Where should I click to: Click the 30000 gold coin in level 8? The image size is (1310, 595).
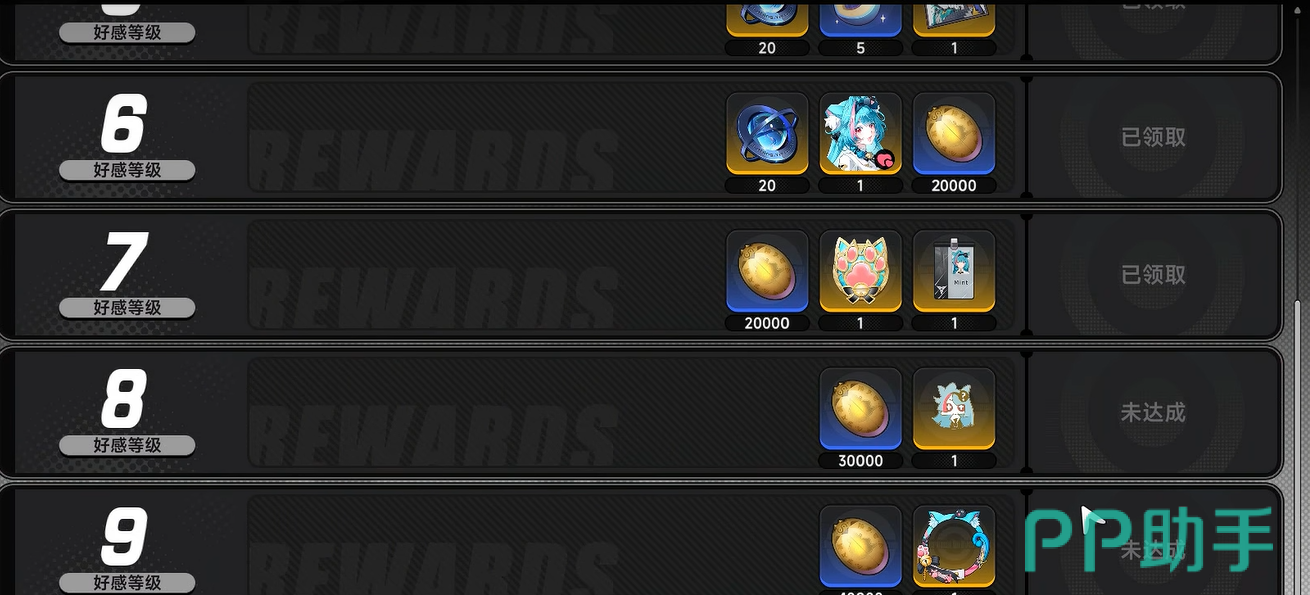[860, 409]
